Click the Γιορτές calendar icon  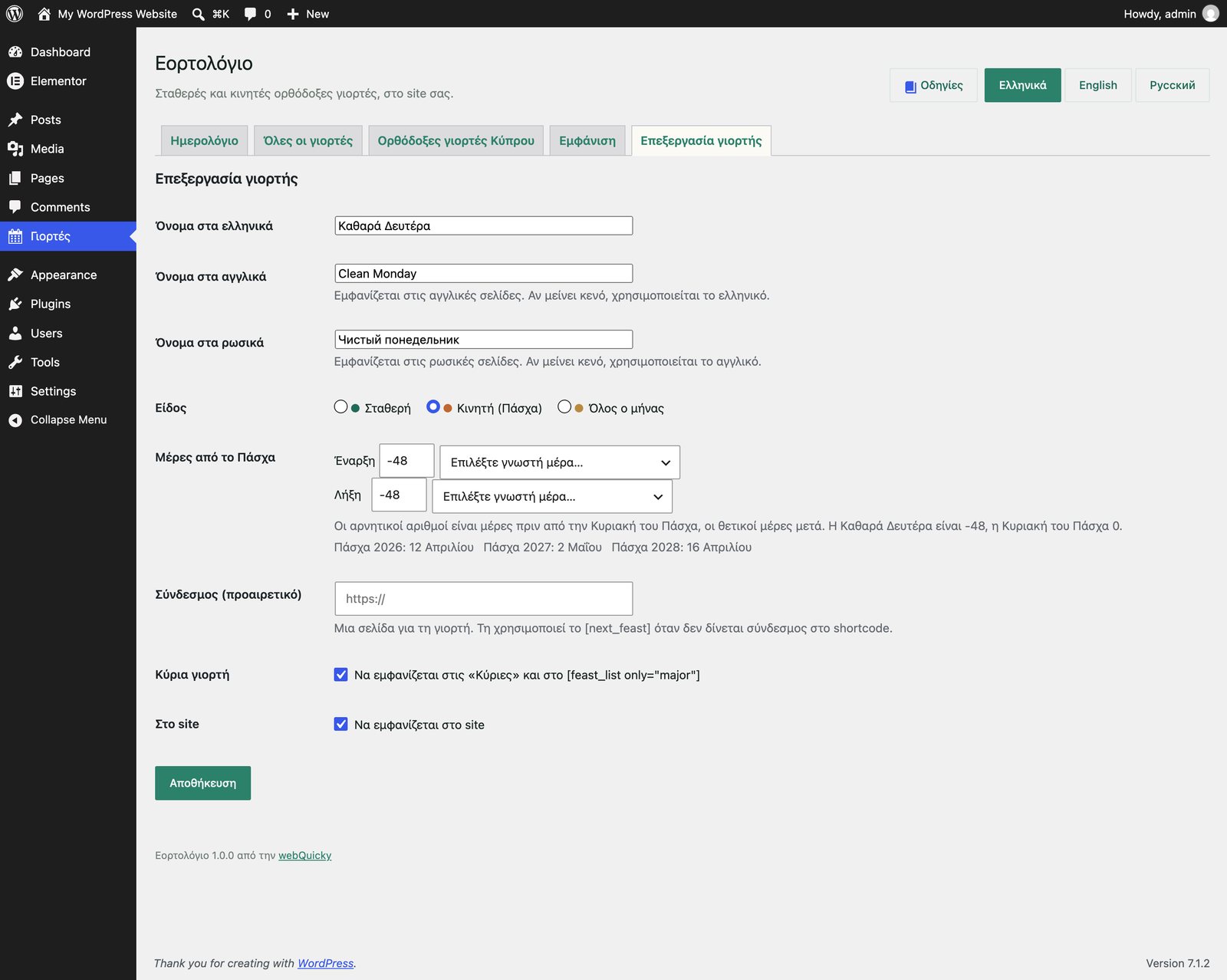(x=15, y=236)
